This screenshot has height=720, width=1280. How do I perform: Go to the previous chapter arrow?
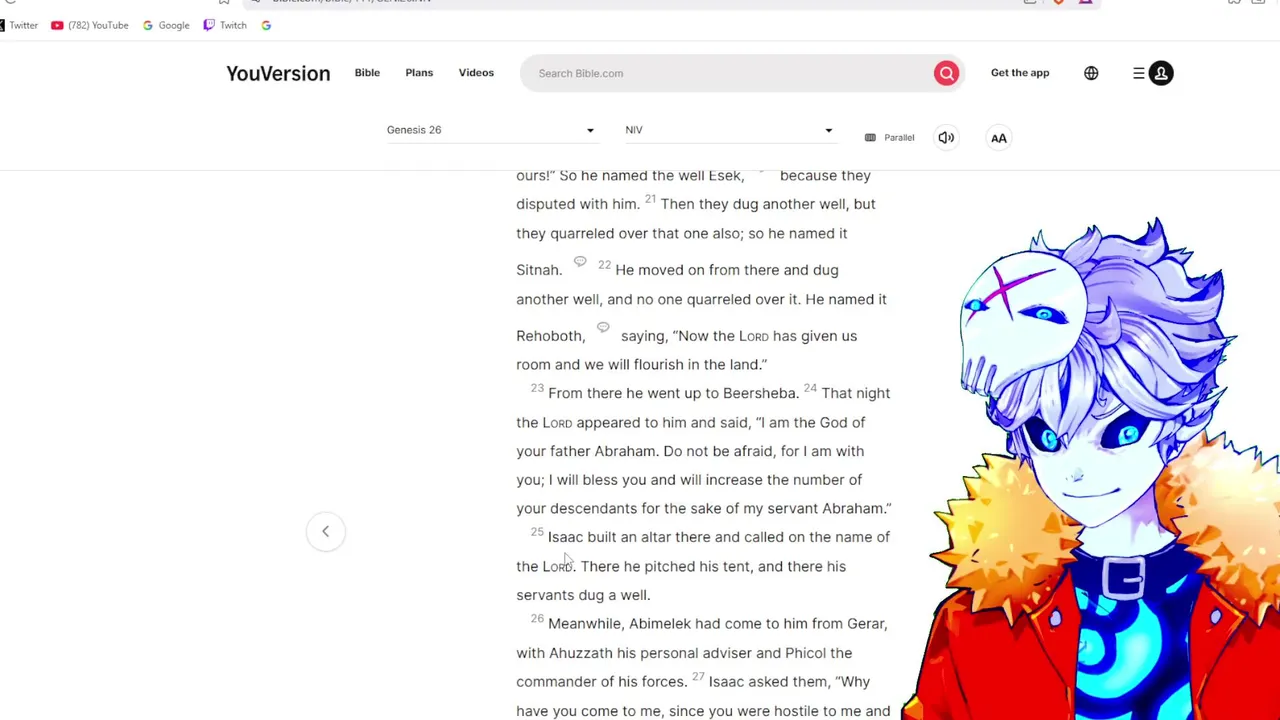[325, 531]
